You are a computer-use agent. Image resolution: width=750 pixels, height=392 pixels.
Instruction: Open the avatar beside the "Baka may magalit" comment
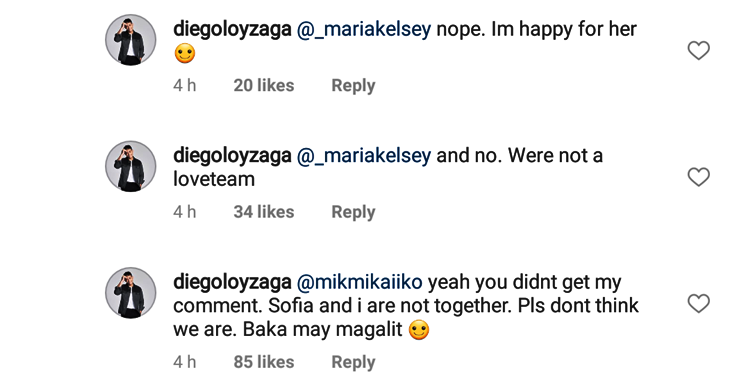(131, 293)
